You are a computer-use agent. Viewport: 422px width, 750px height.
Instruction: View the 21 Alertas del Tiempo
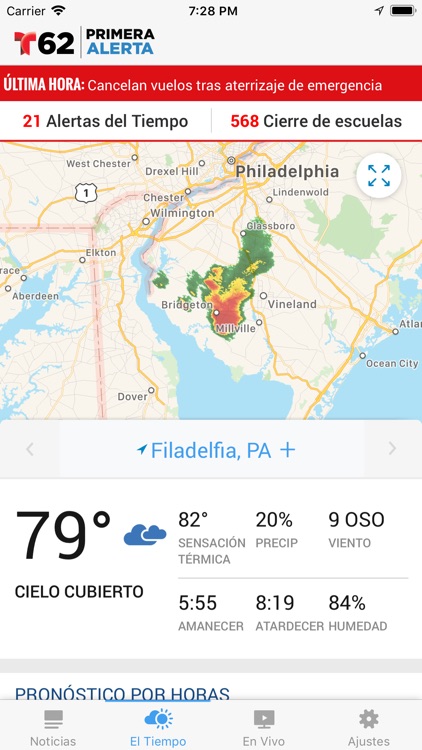pyautogui.click(x=105, y=121)
